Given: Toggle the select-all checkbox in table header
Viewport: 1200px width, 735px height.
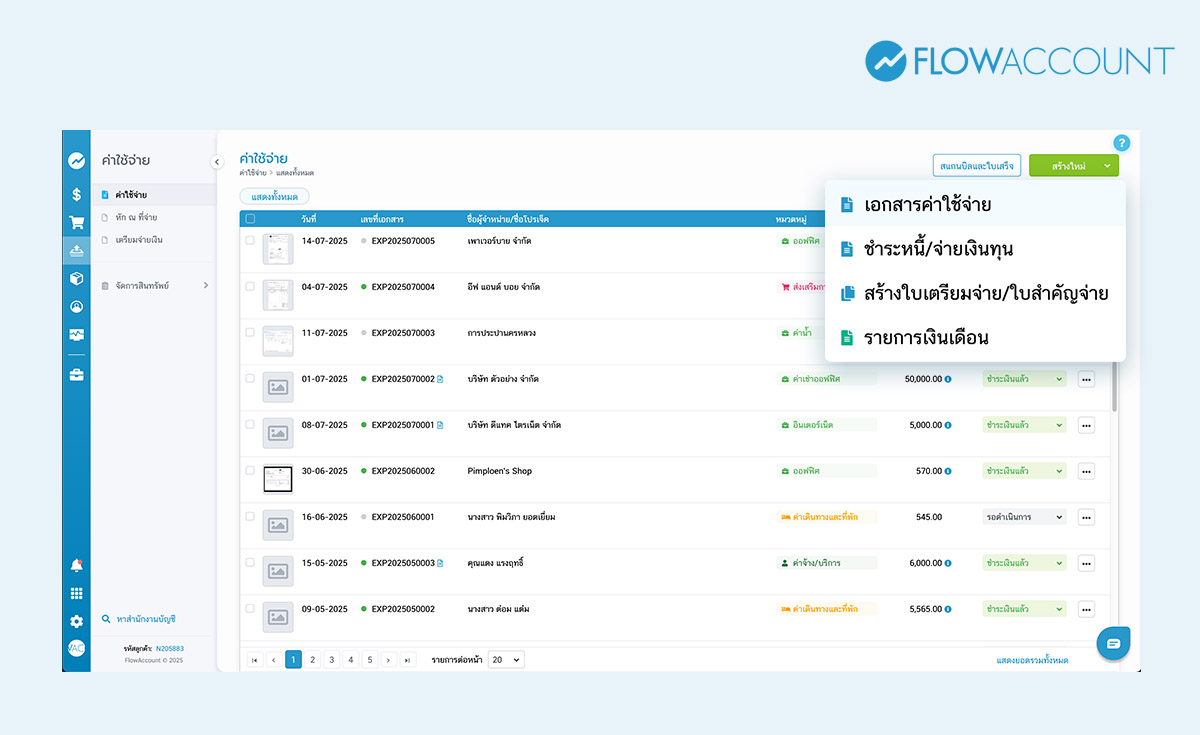Looking at the screenshot, I should point(250,218).
